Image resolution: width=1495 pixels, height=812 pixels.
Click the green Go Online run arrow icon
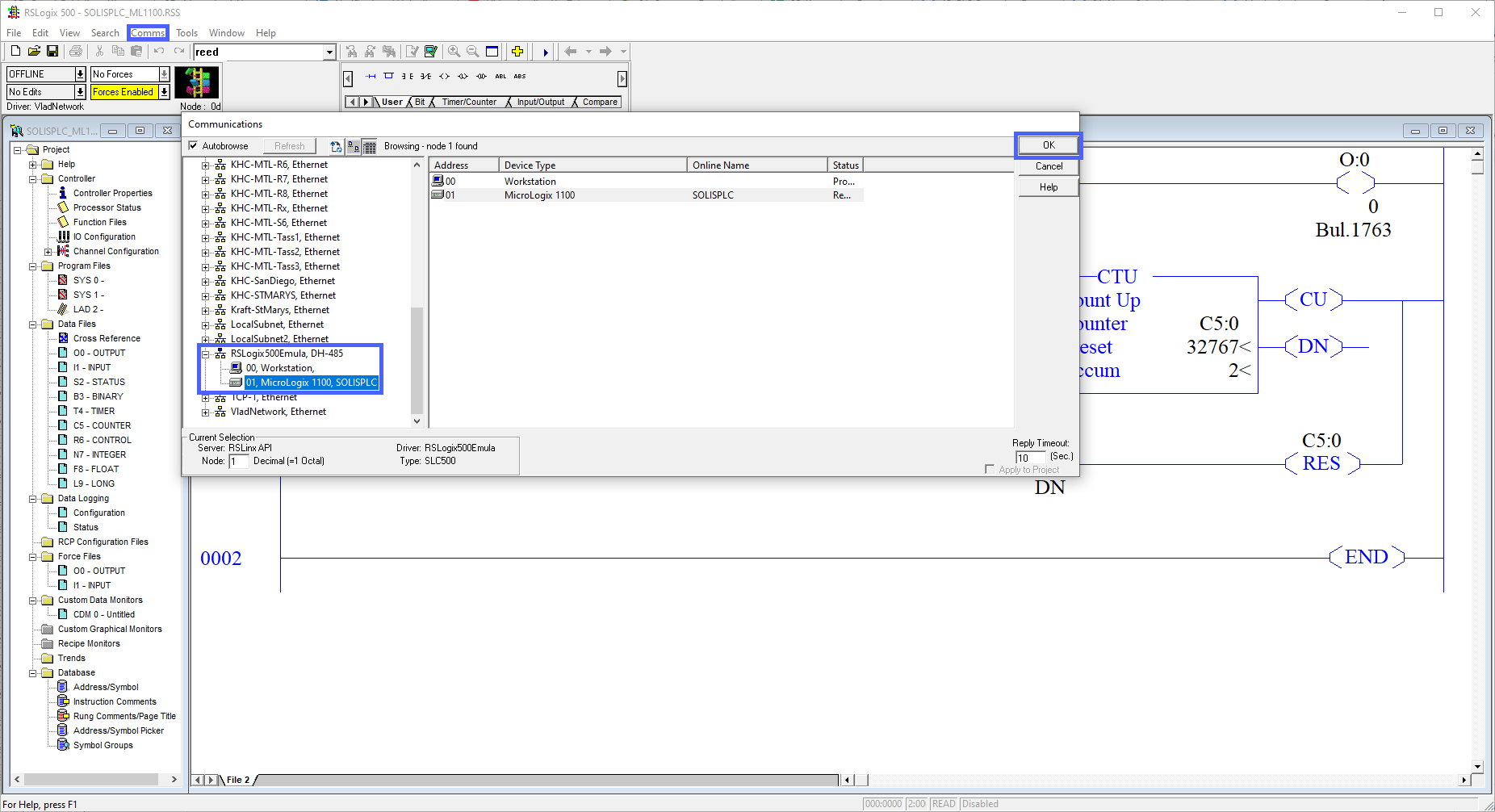tap(546, 51)
